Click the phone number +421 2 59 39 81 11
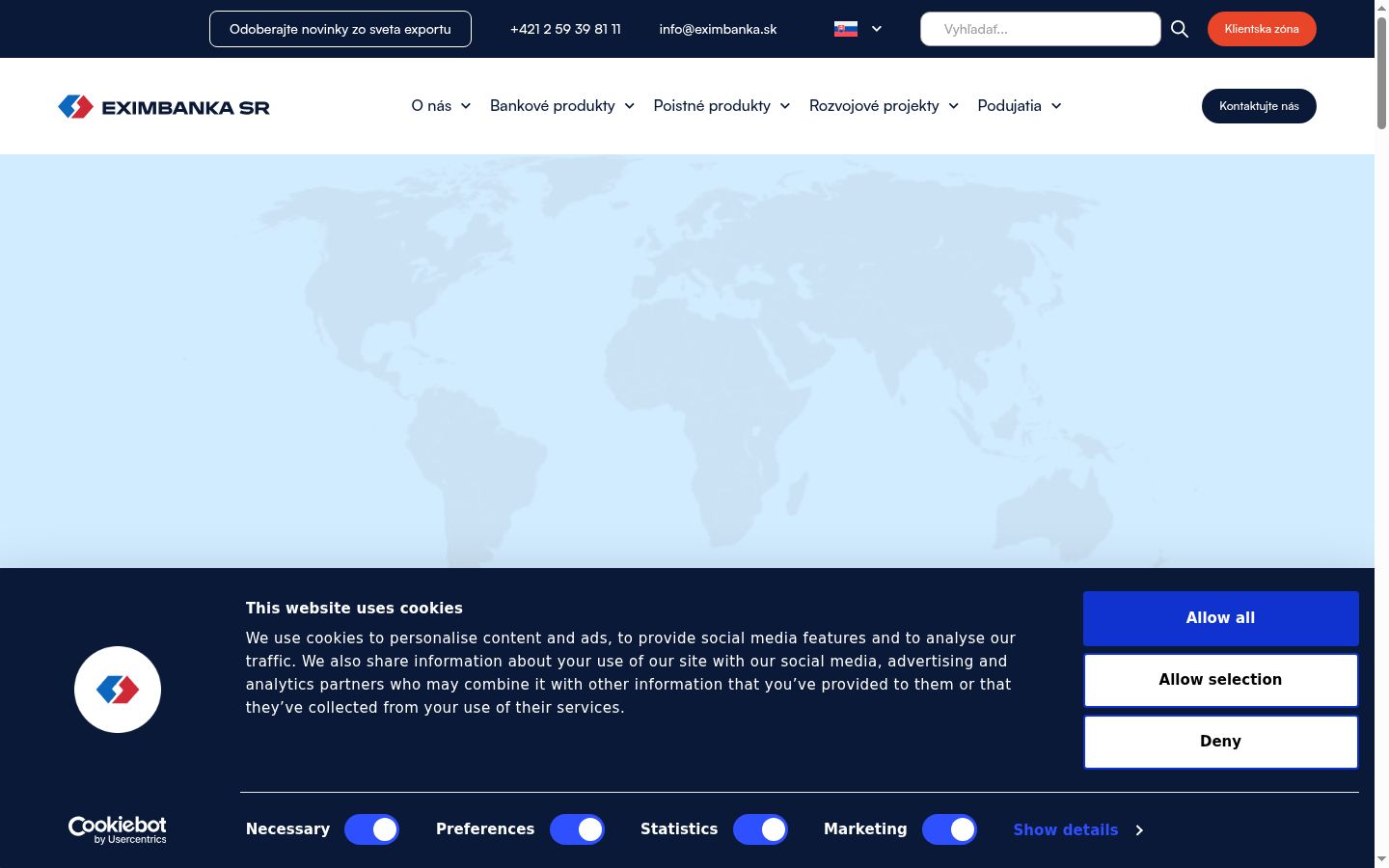1389x868 pixels. click(565, 29)
